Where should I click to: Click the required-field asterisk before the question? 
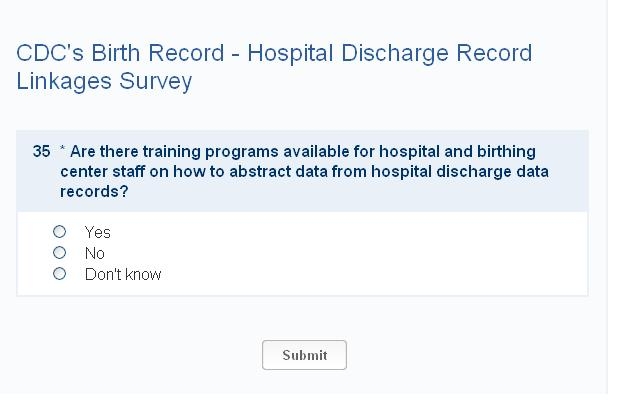(x=62, y=151)
